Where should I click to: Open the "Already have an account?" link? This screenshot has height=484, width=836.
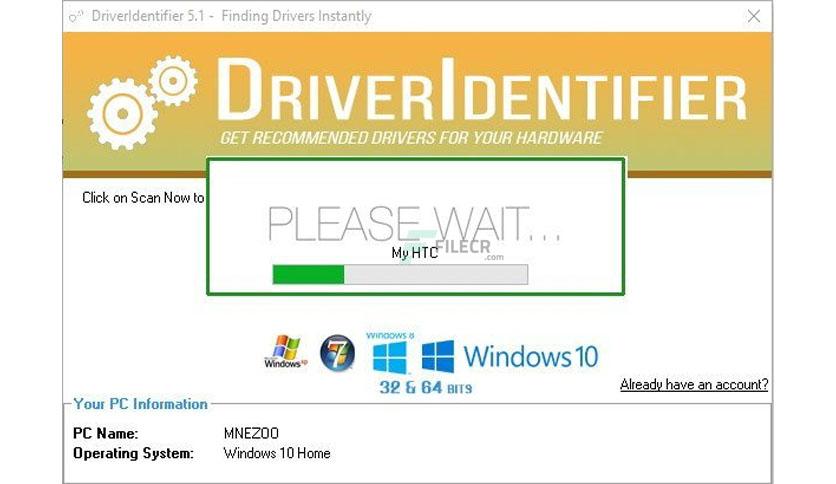[x=694, y=384]
